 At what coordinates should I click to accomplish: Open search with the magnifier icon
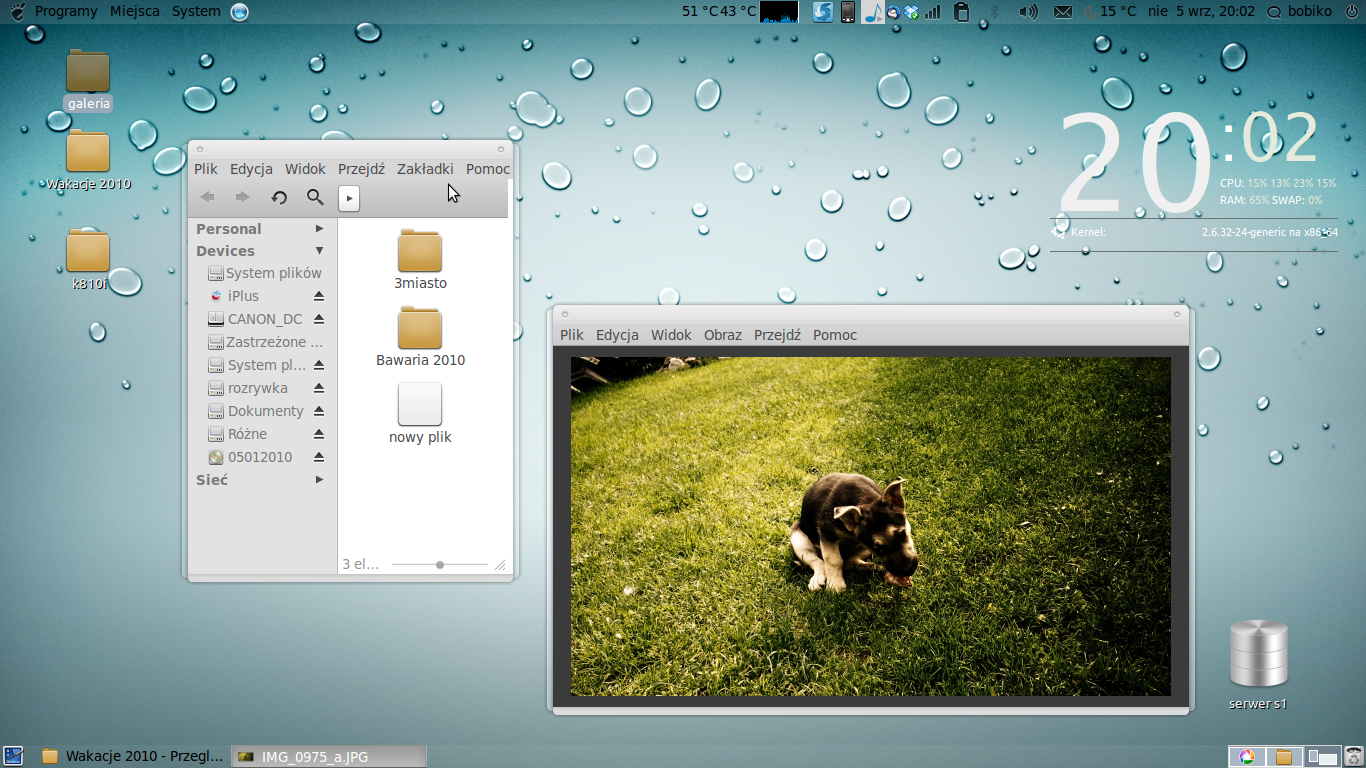point(315,198)
